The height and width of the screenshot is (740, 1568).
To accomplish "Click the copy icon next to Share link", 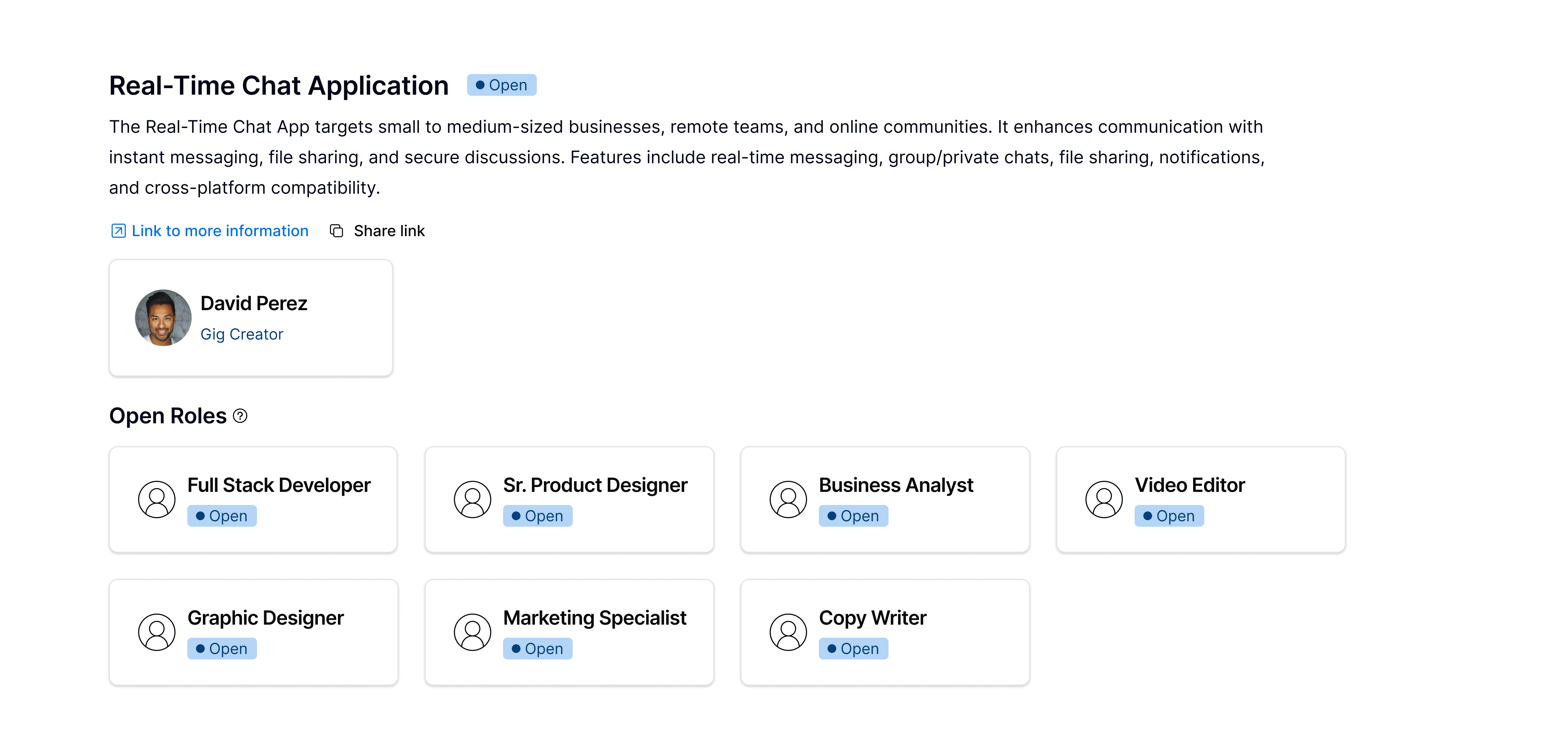I will tap(337, 231).
